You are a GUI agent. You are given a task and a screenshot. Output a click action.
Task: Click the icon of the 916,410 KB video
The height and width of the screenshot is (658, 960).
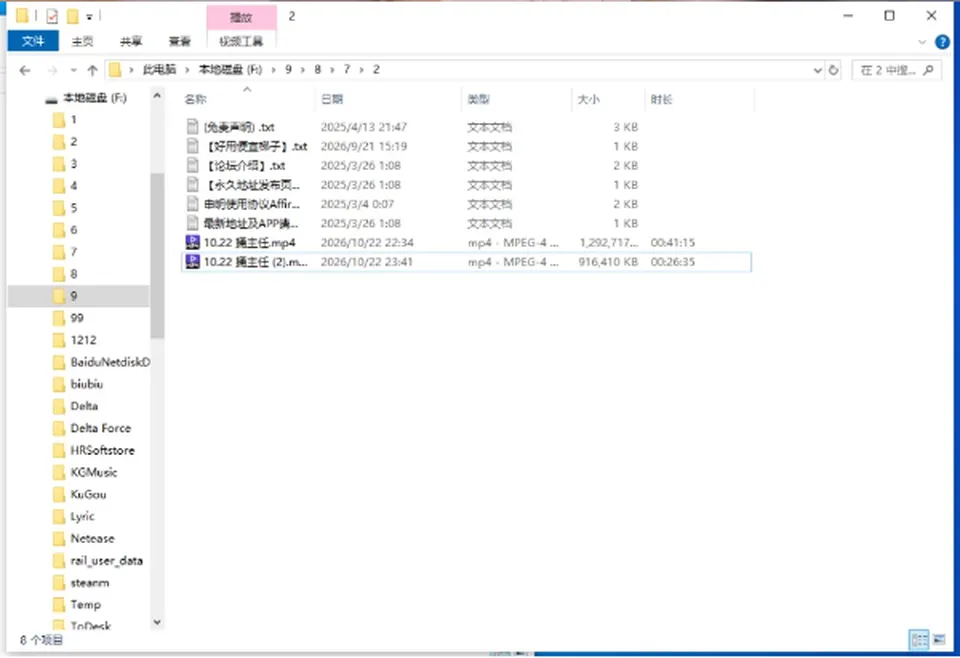click(192, 262)
